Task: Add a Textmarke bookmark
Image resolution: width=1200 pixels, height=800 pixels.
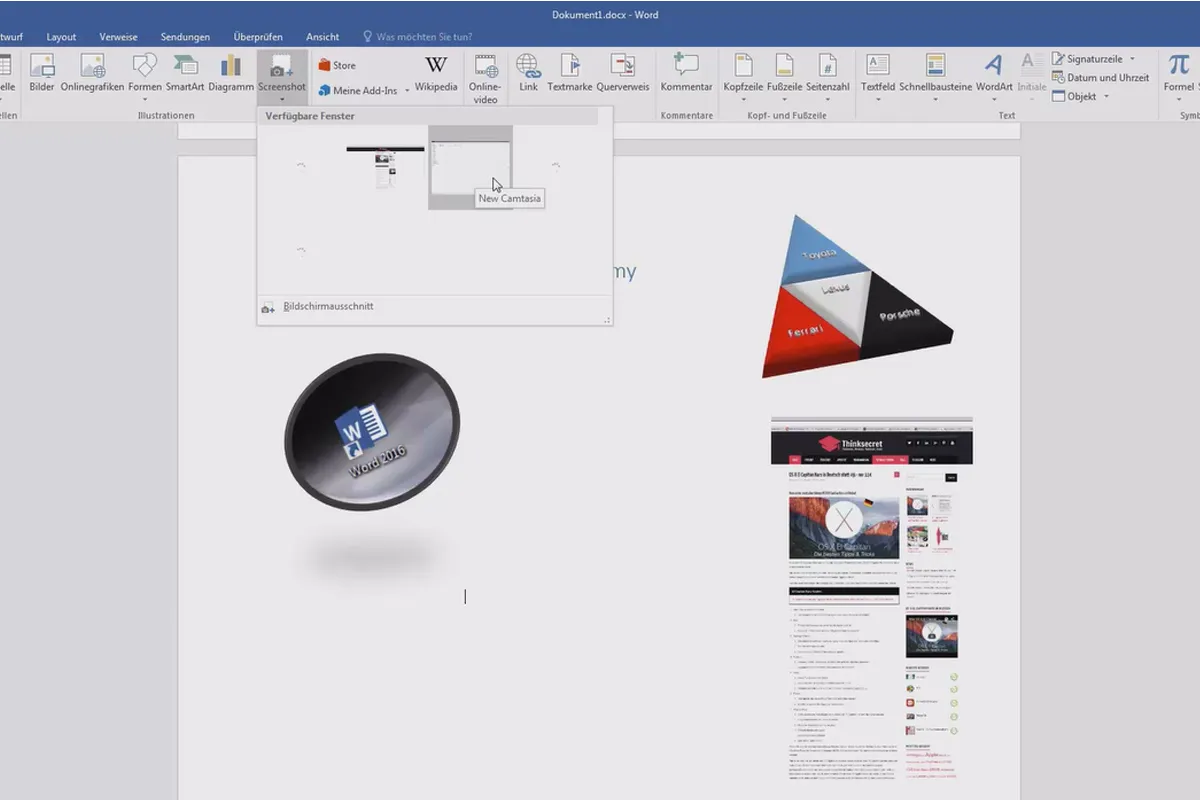Action: click(x=570, y=73)
